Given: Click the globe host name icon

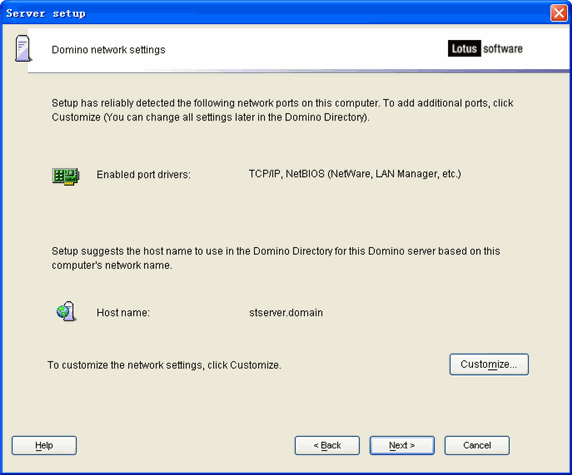Looking at the screenshot, I should tap(66, 312).
